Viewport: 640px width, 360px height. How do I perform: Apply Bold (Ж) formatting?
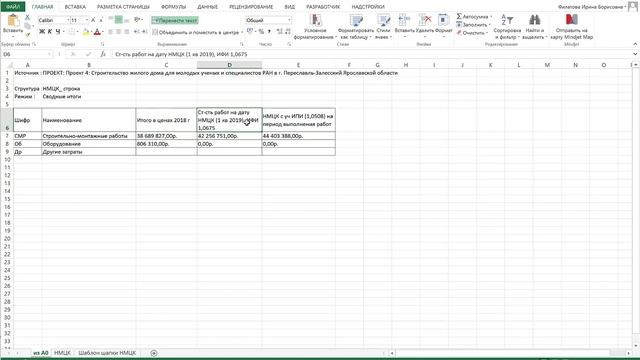(x=42, y=32)
